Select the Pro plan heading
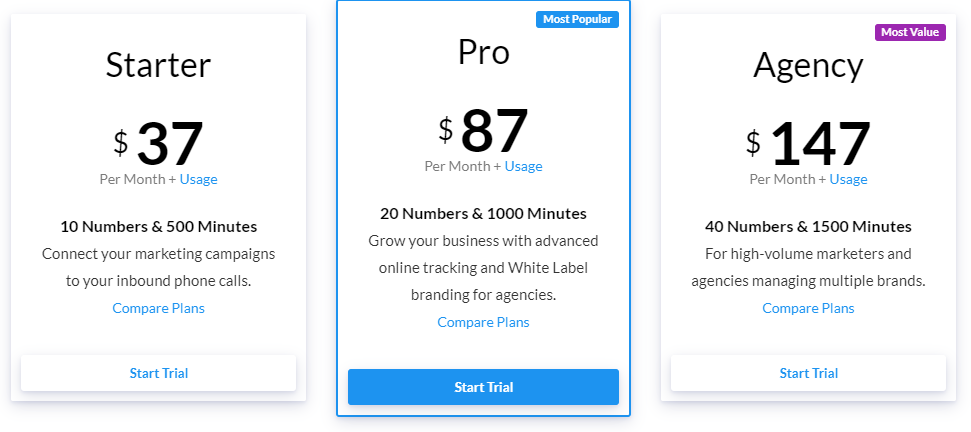Viewport: 971px width, 432px height. pos(483,52)
